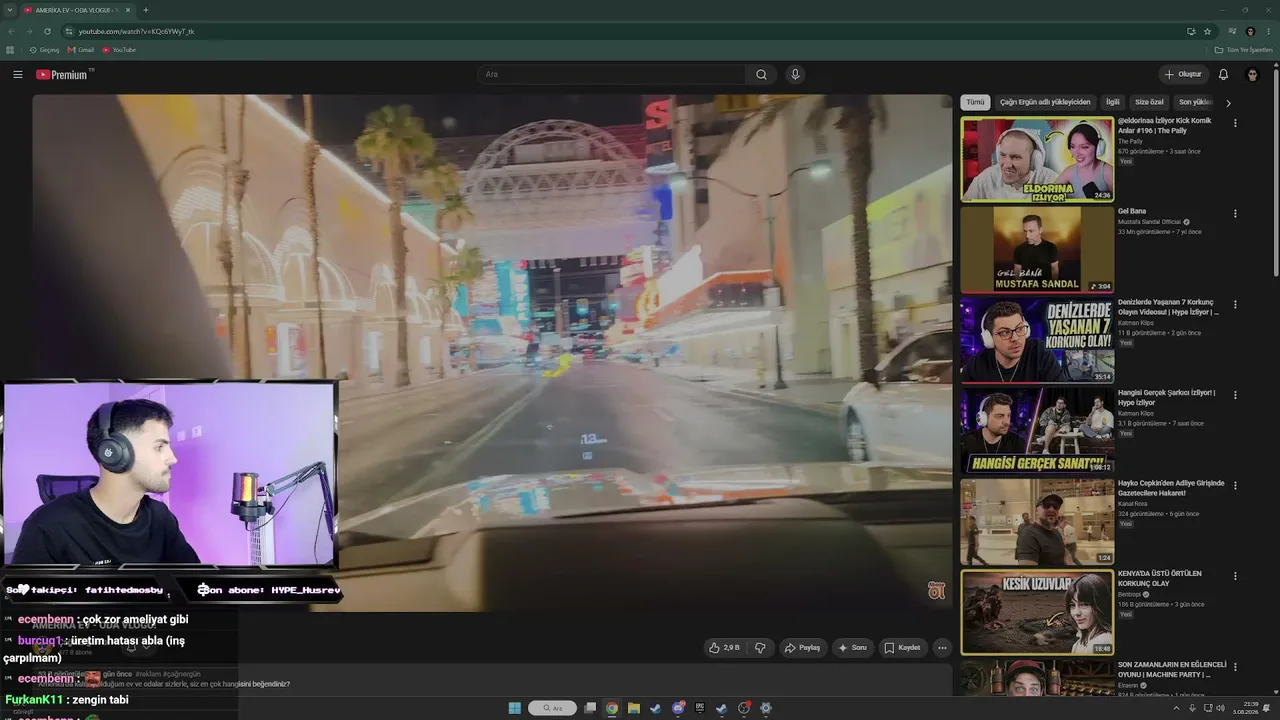Show more filter chips with the right chevron

pyautogui.click(x=1228, y=102)
